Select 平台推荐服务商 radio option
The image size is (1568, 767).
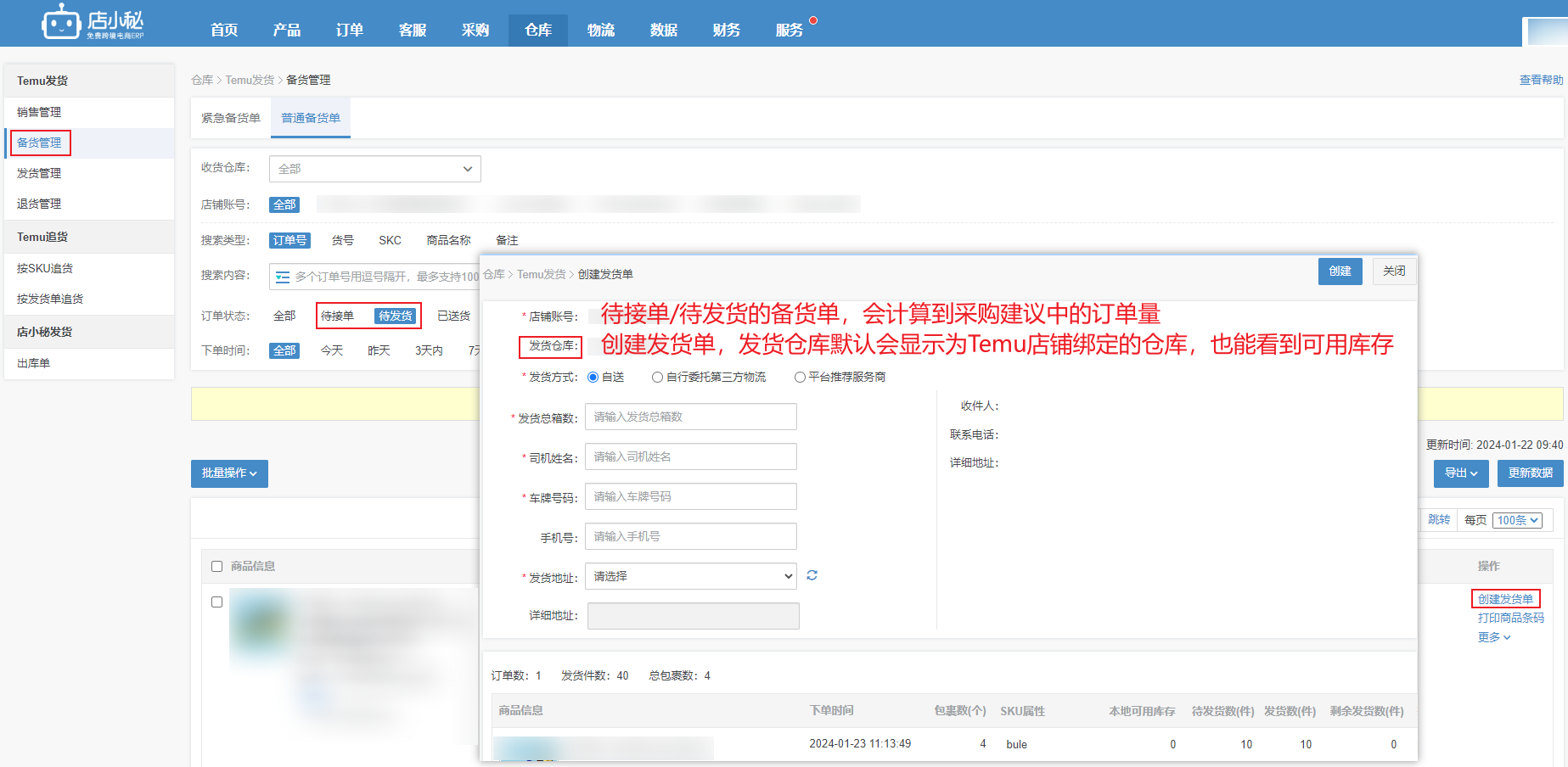coord(800,378)
